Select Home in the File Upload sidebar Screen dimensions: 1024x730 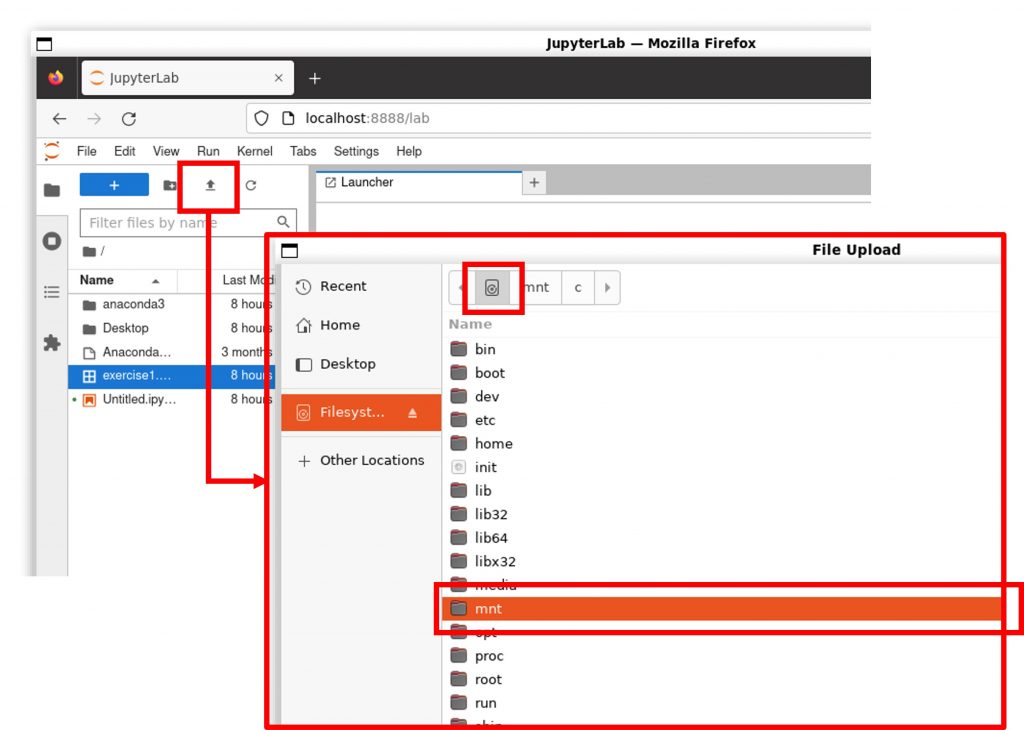point(339,325)
